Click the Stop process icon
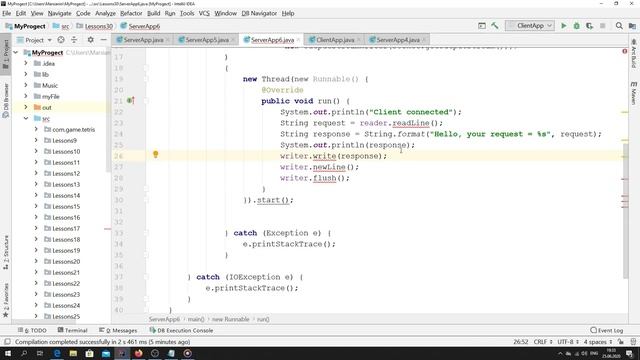Viewport: 640px width, 360px height. point(602,26)
